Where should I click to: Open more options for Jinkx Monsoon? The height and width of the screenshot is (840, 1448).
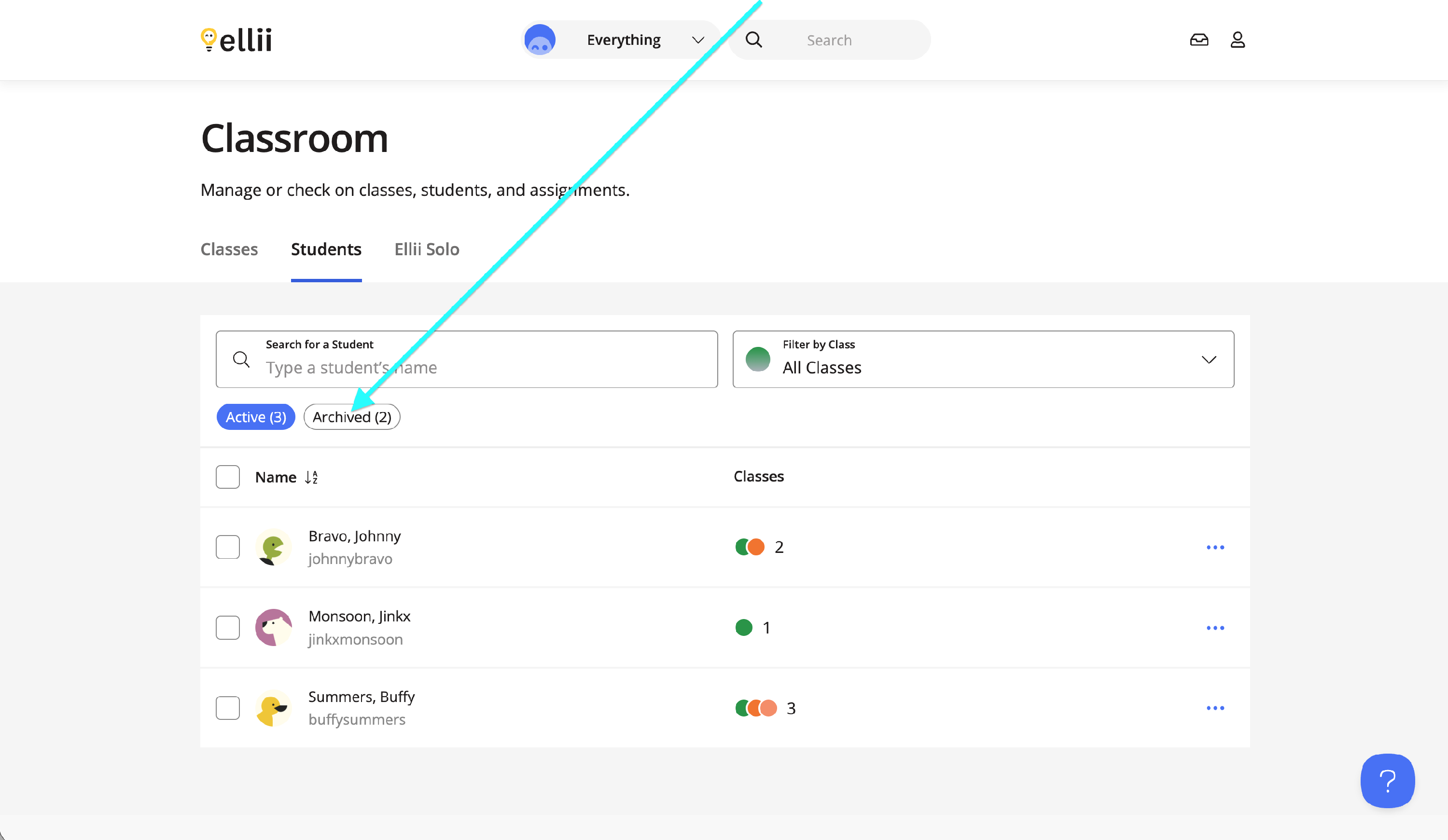point(1215,627)
